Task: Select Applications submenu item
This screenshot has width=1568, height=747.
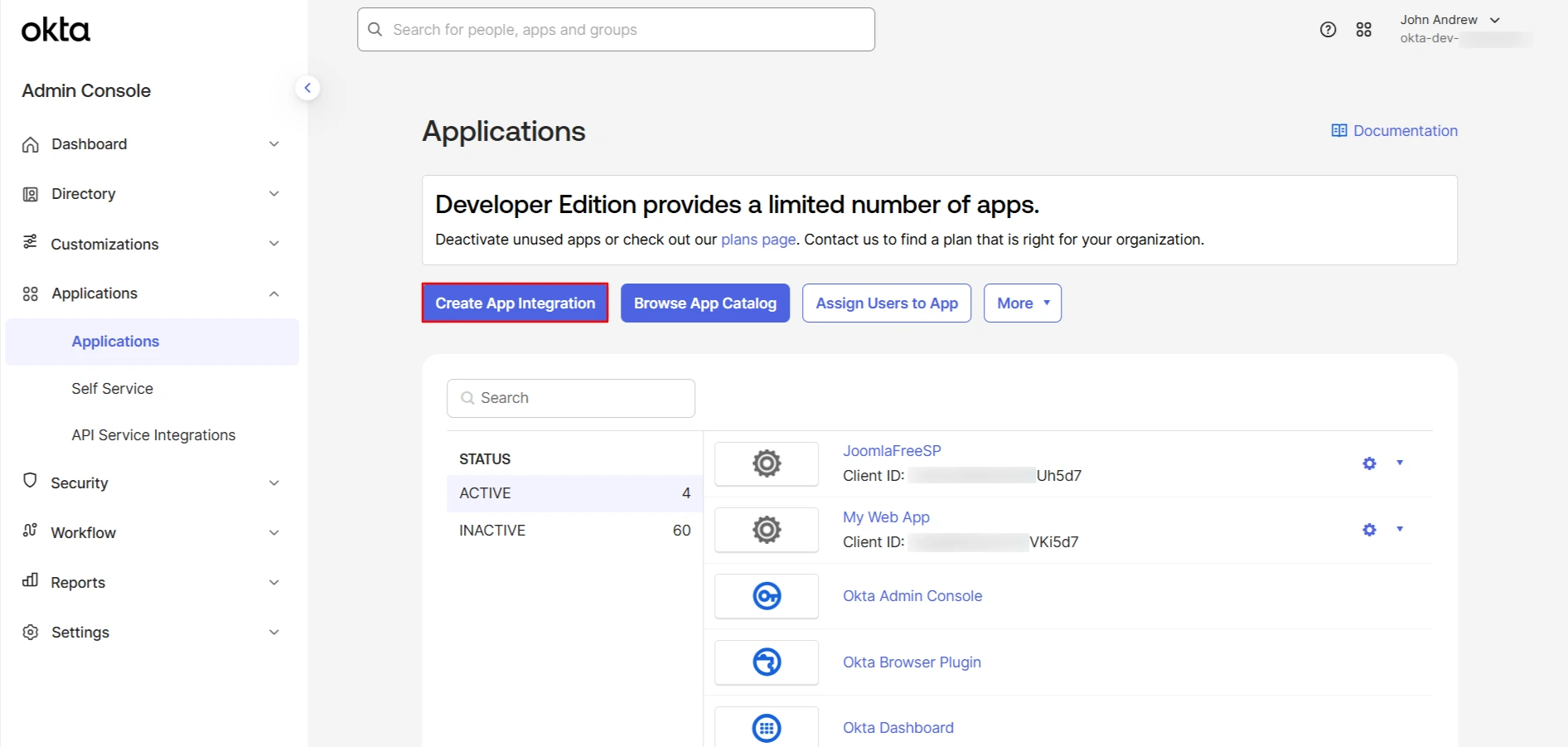Action: [152, 342]
